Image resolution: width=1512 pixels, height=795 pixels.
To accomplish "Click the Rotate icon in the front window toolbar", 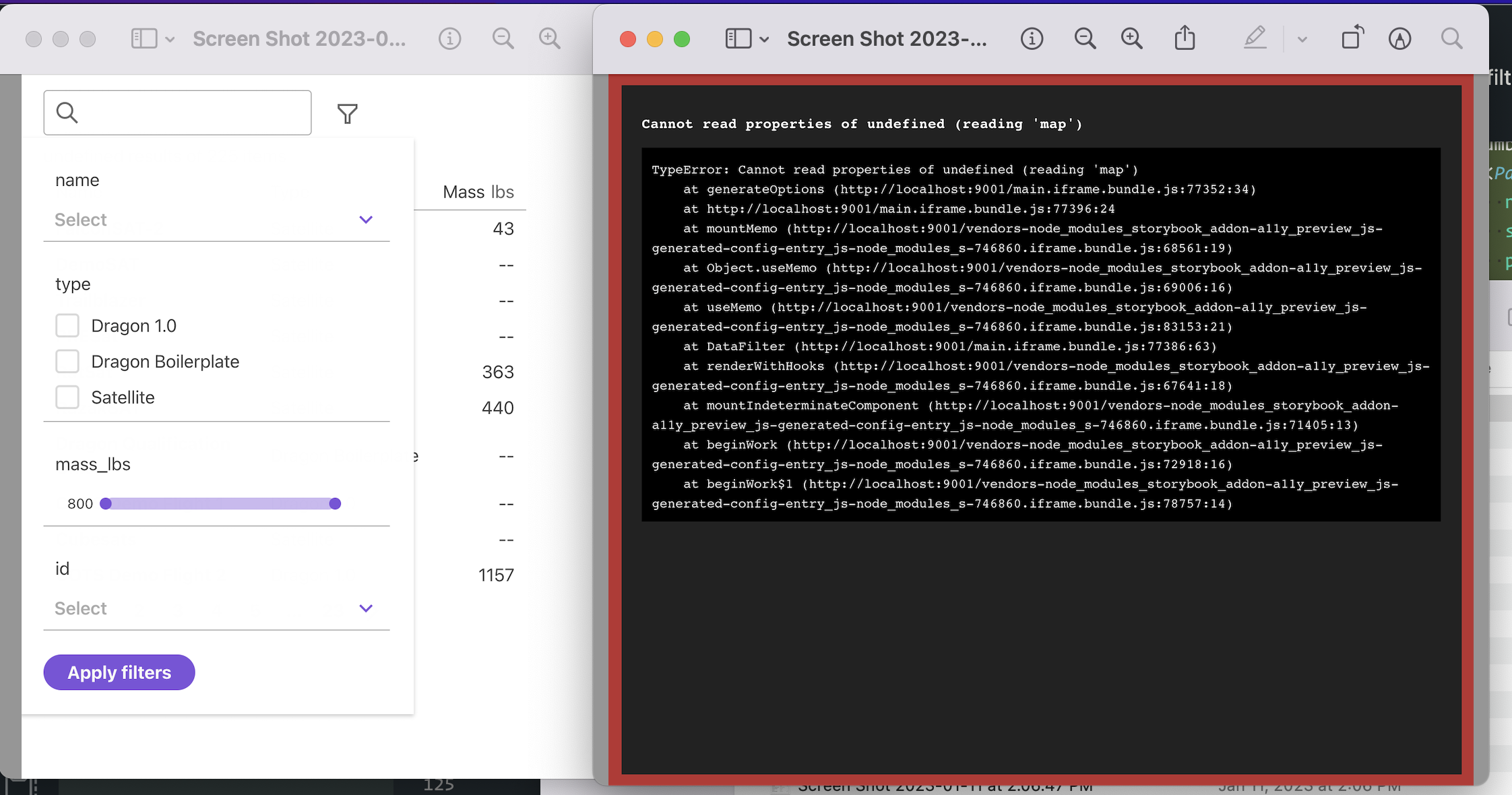I will [x=1352, y=38].
